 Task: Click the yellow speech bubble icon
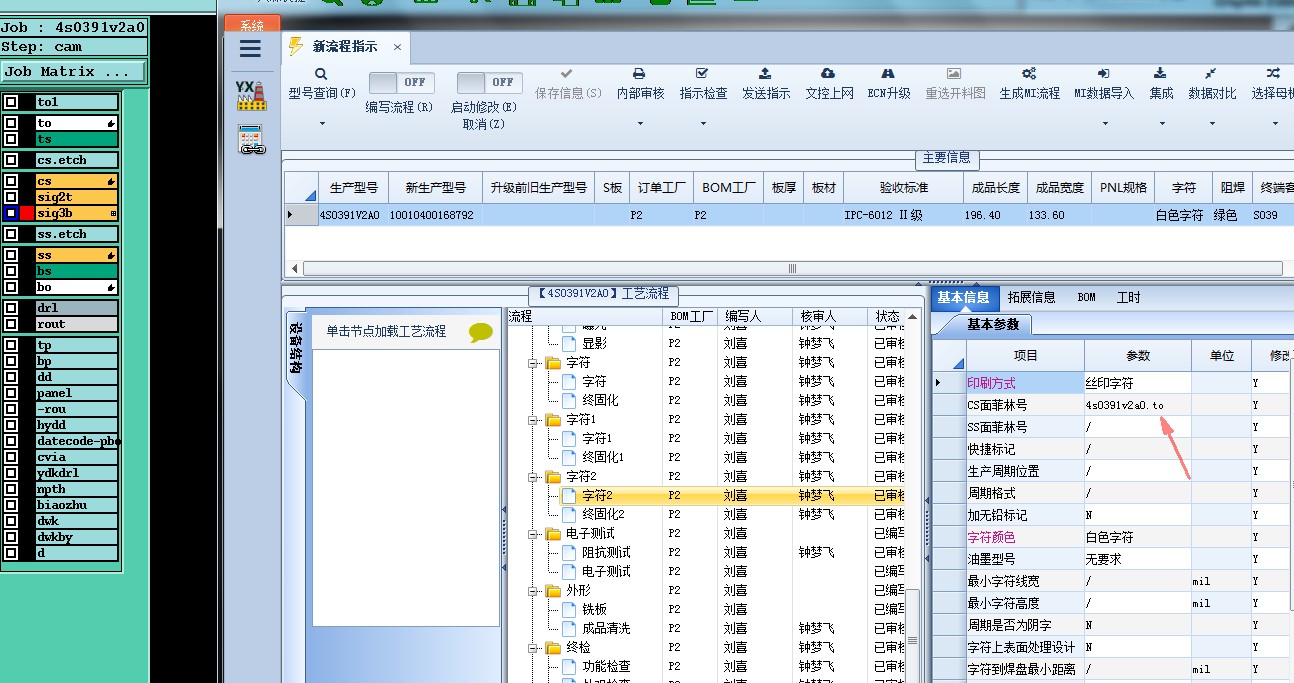click(x=481, y=333)
